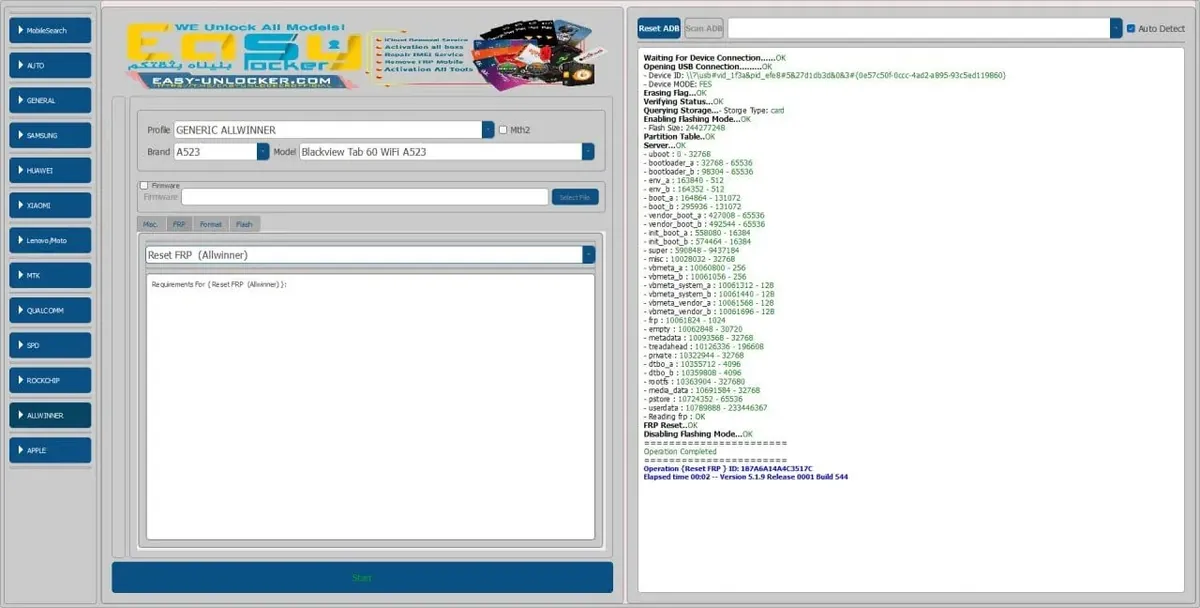Click the Select File button
This screenshot has width=1200, height=608.
pyautogui.click(x=575, y=197)
